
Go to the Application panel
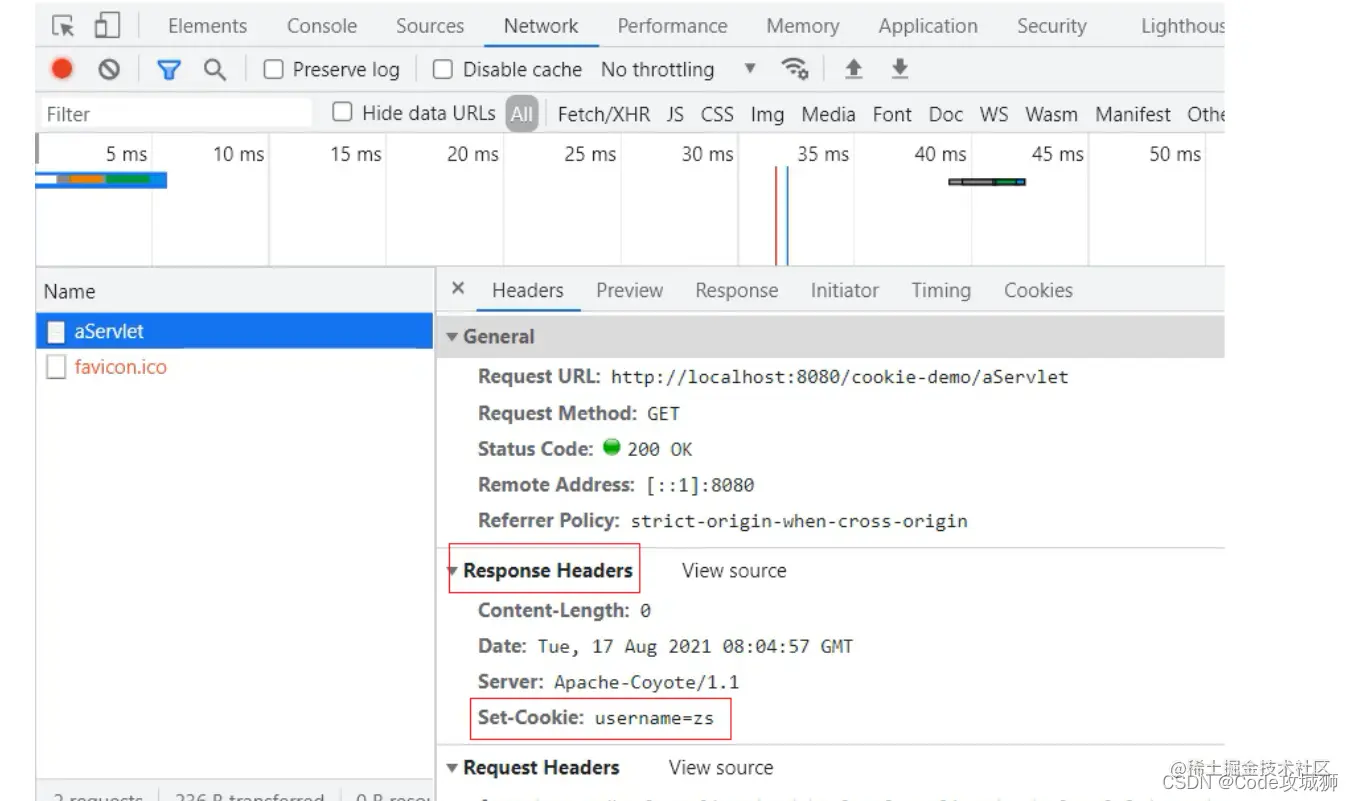coord(928,26)
